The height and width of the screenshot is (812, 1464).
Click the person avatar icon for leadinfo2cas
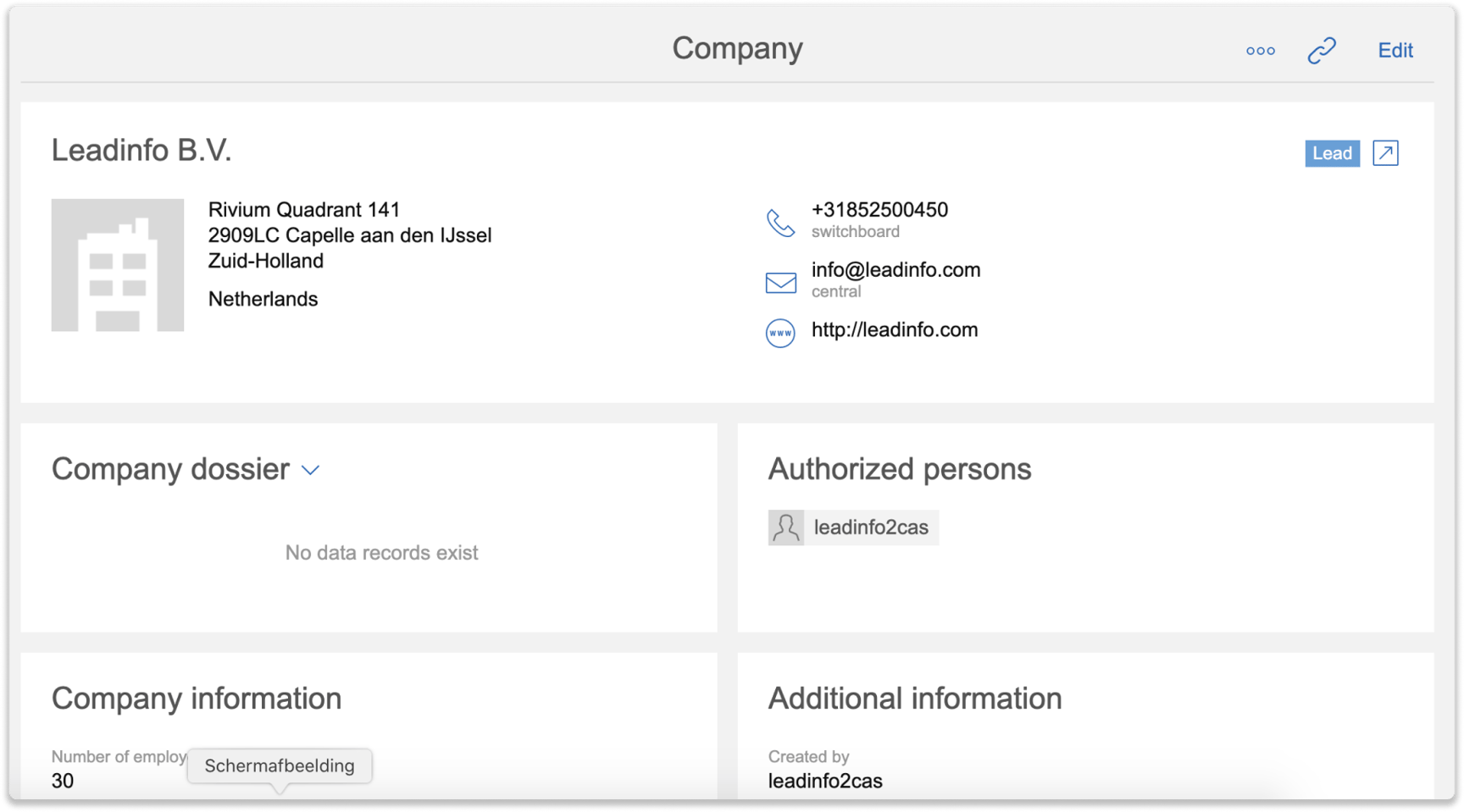[787, 527]
